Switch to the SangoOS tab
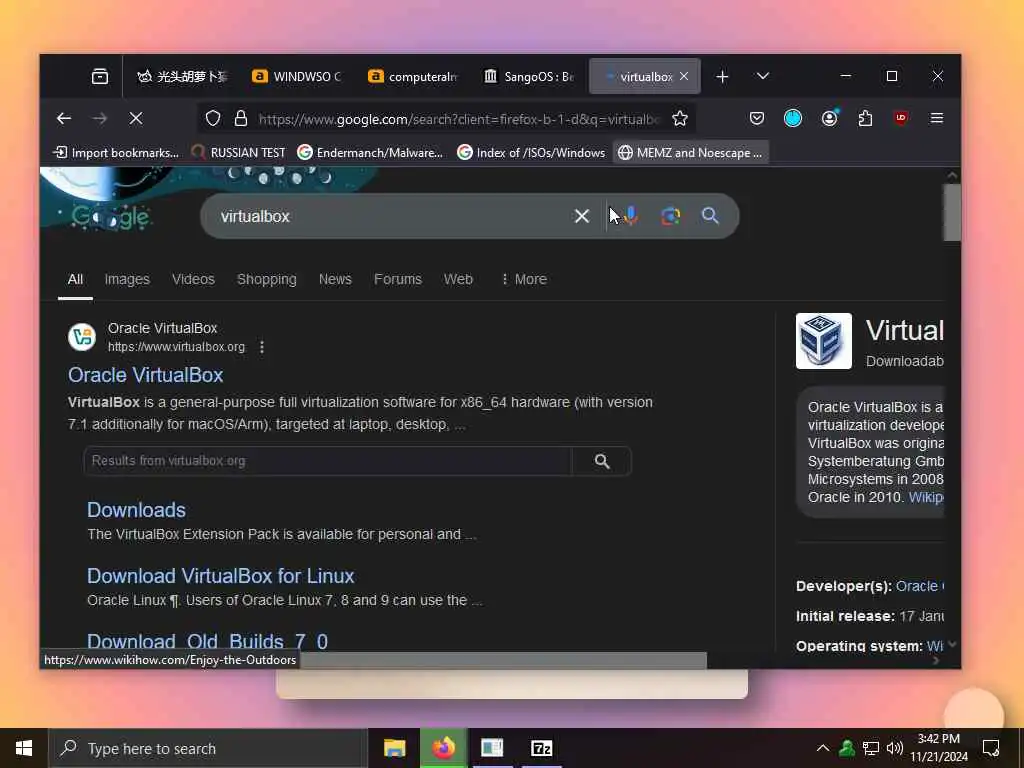 (x=529, y=76)
